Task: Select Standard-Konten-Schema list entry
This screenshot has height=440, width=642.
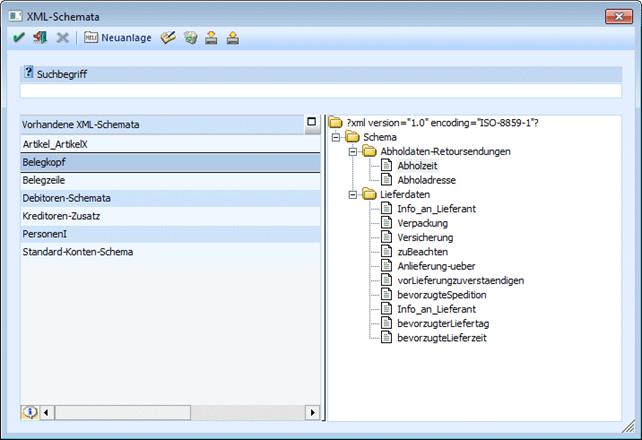Action: (77, 252)
